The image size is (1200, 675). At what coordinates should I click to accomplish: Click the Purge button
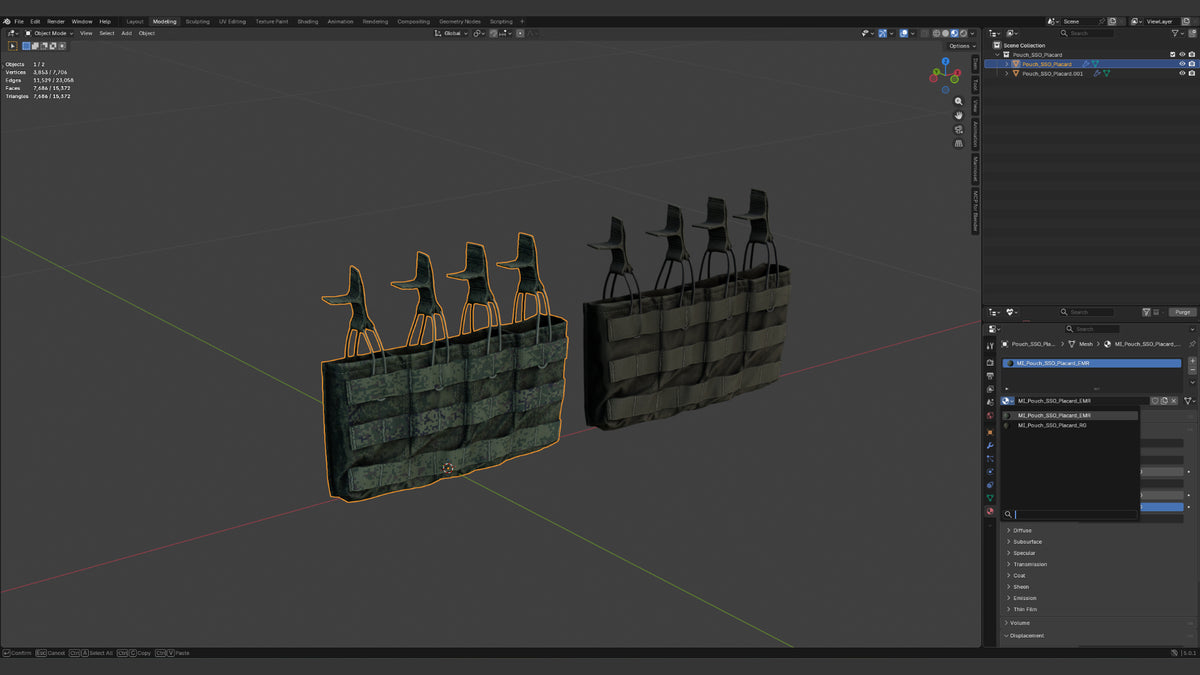click(1183, 312)
